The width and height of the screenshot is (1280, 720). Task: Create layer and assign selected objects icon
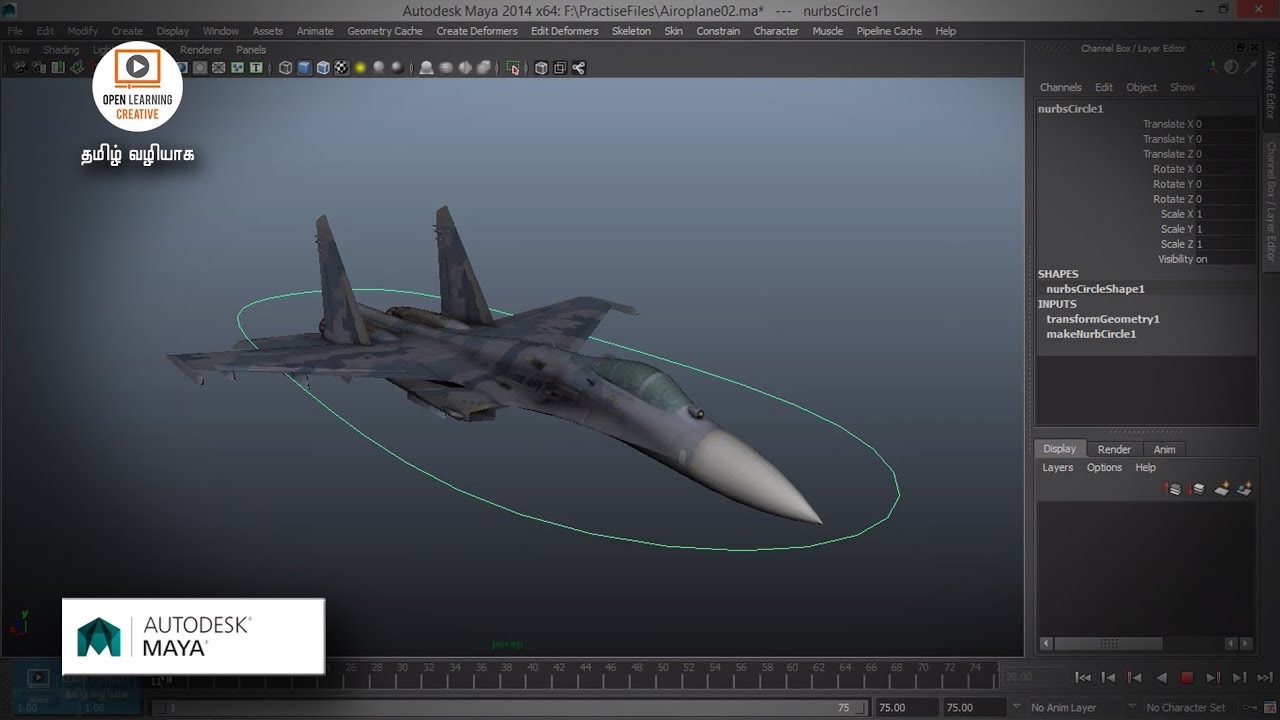click(1245, 489)
